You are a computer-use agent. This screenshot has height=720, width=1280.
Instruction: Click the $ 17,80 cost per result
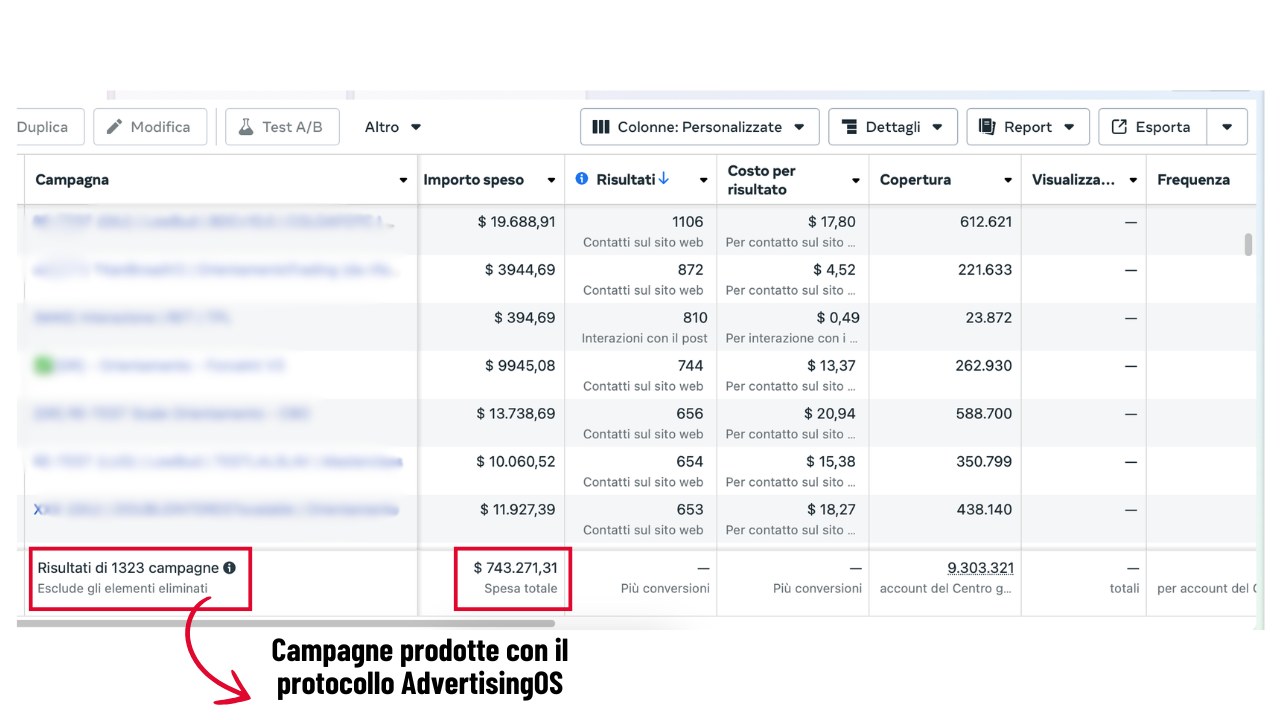point(832,221)
